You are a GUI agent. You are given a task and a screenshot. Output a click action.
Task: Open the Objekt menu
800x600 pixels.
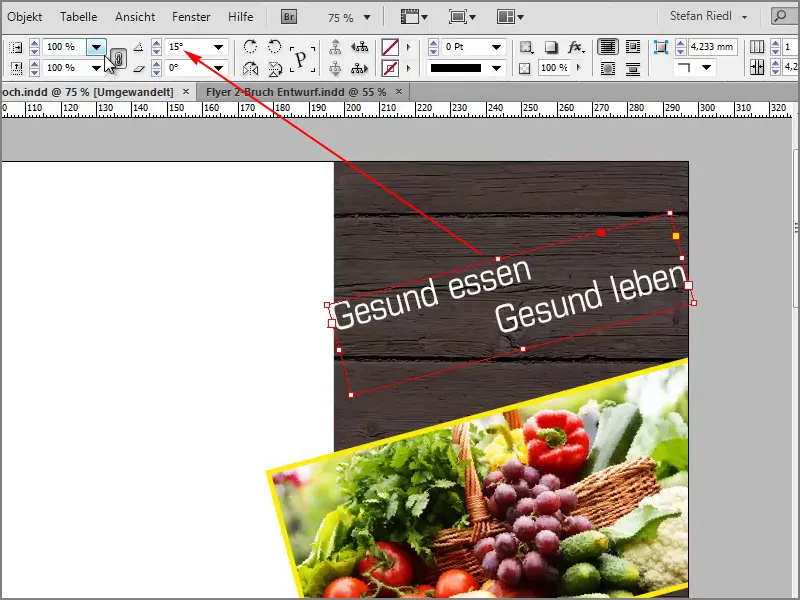[x=24, y=17]
